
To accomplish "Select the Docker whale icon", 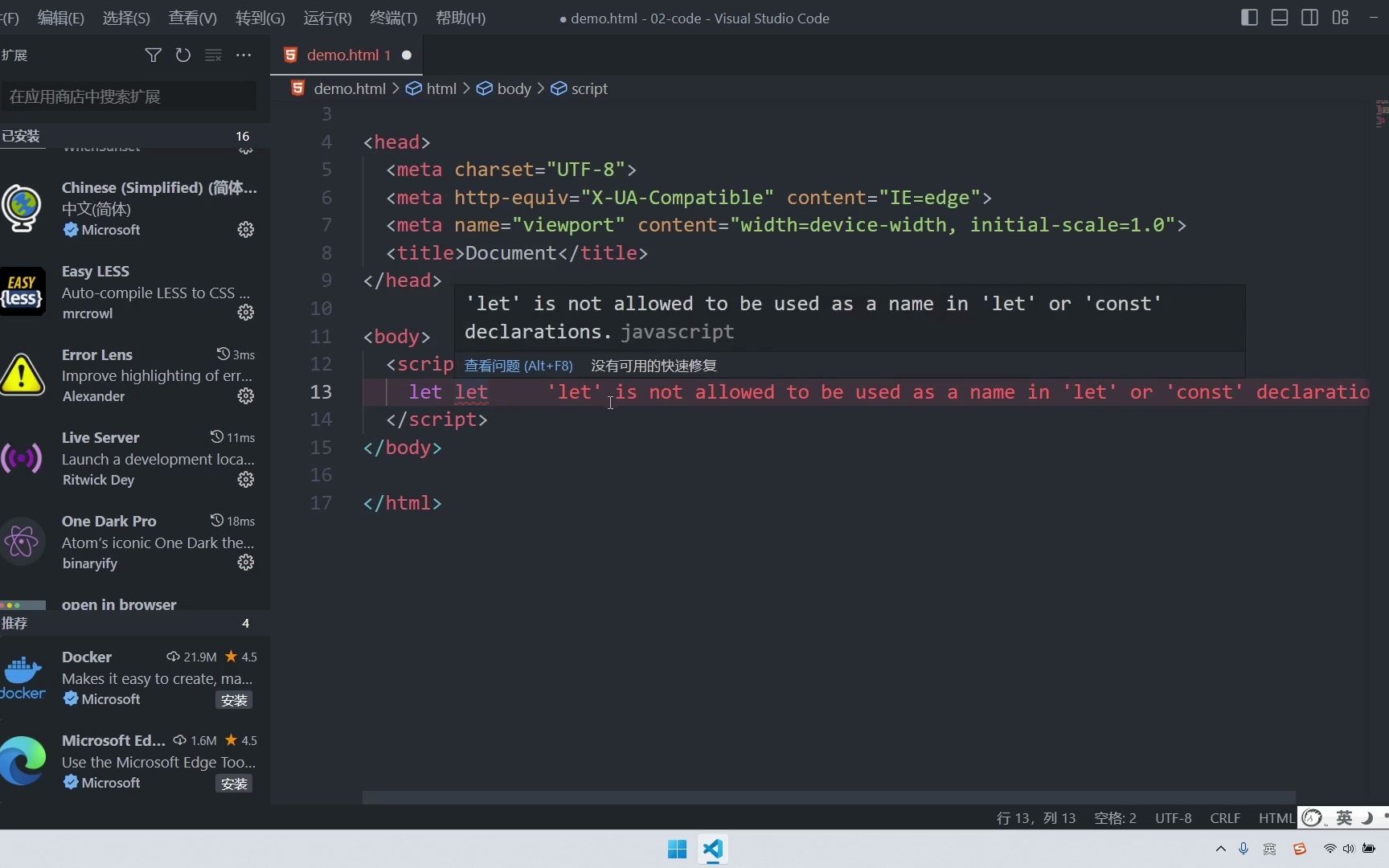I will [x=23, y=678].
